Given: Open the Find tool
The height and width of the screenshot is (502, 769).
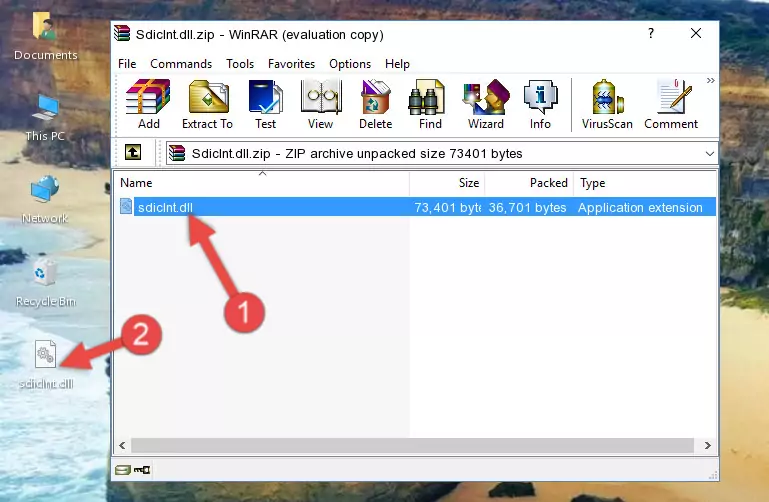Looking at the screenshot, I should pos(430,104).
